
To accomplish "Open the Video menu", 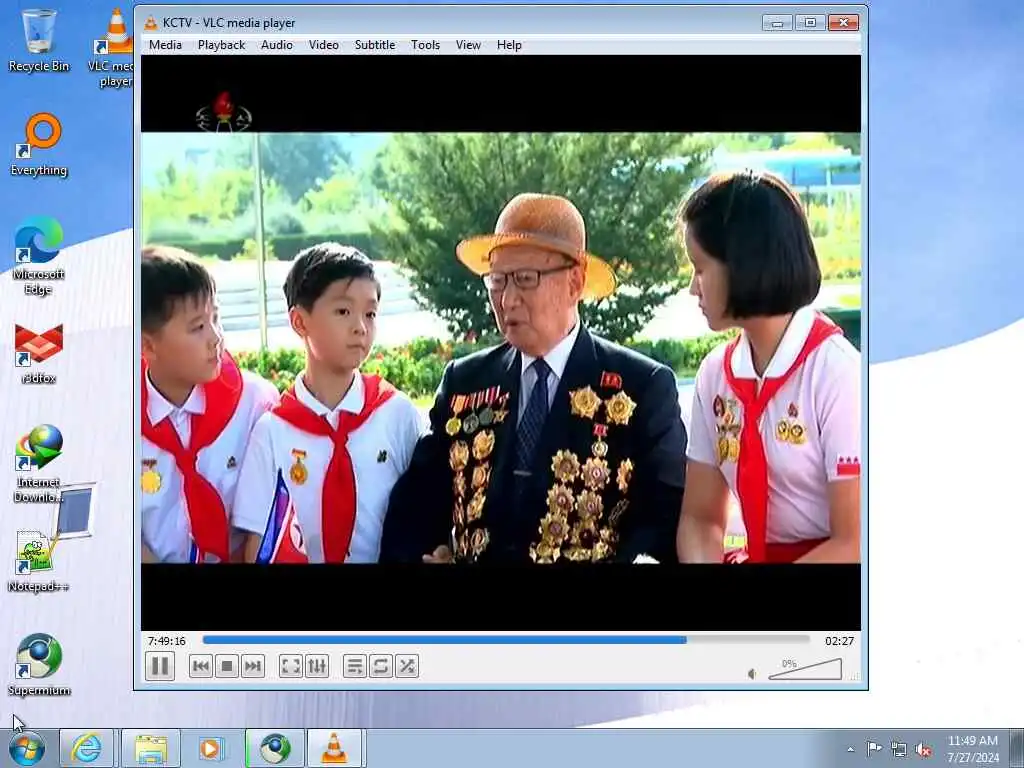I will point(324,45).
